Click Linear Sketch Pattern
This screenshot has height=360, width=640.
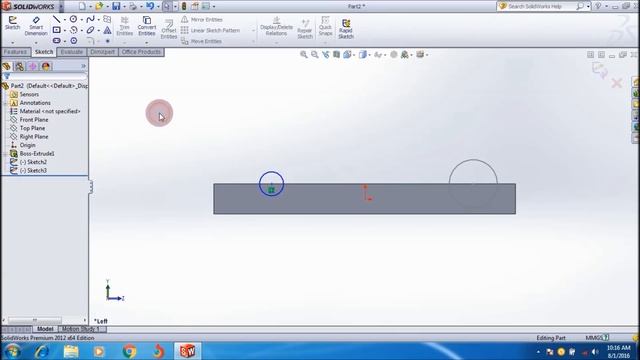[x=210, y=31]
